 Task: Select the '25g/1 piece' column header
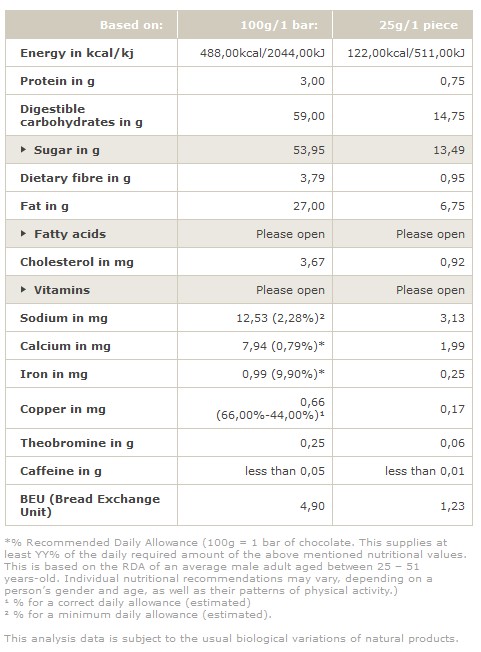pyautogui.click(x=418, y=25)
